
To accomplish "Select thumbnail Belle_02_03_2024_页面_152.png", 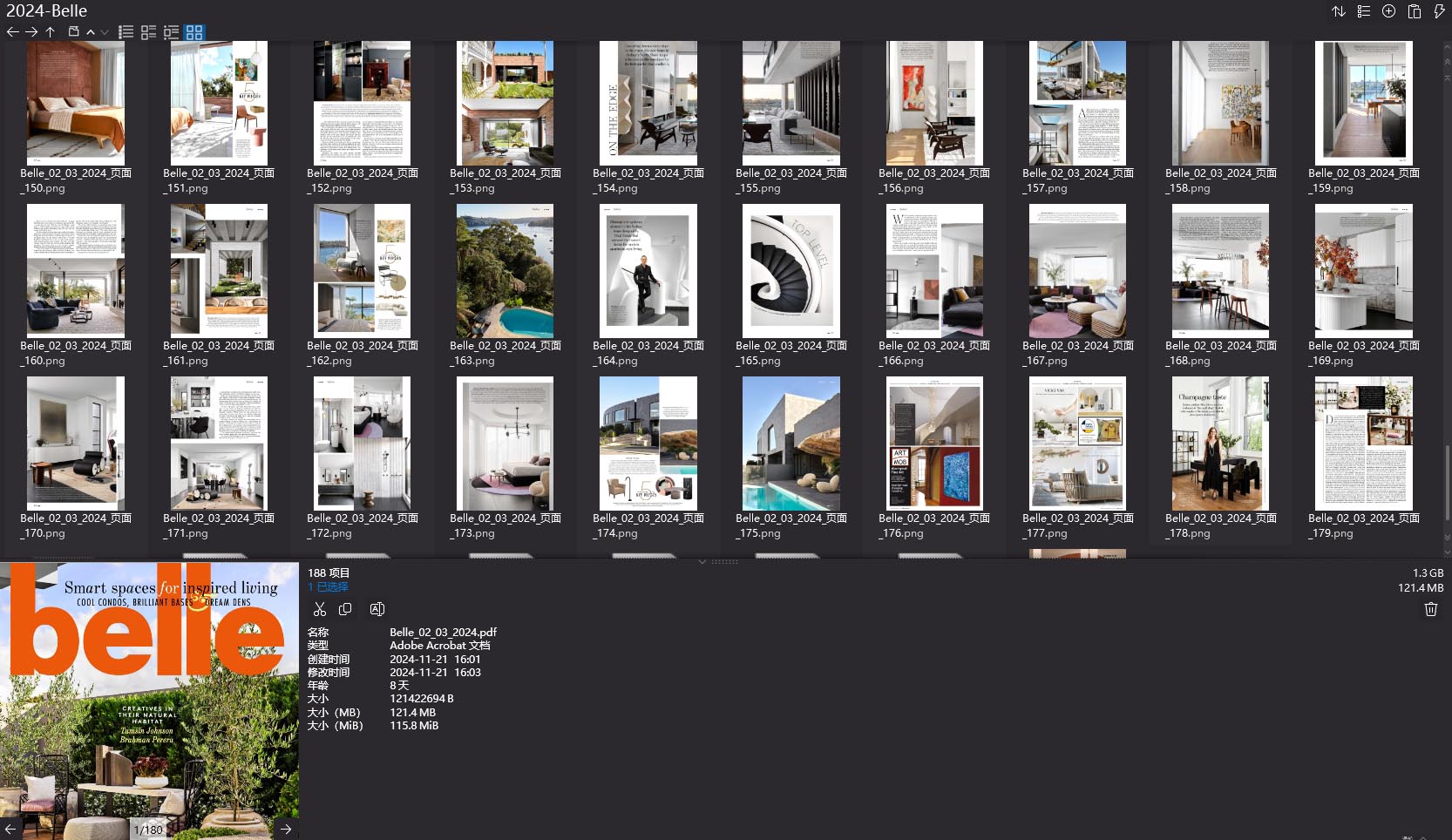I will [x=362, y=103].
